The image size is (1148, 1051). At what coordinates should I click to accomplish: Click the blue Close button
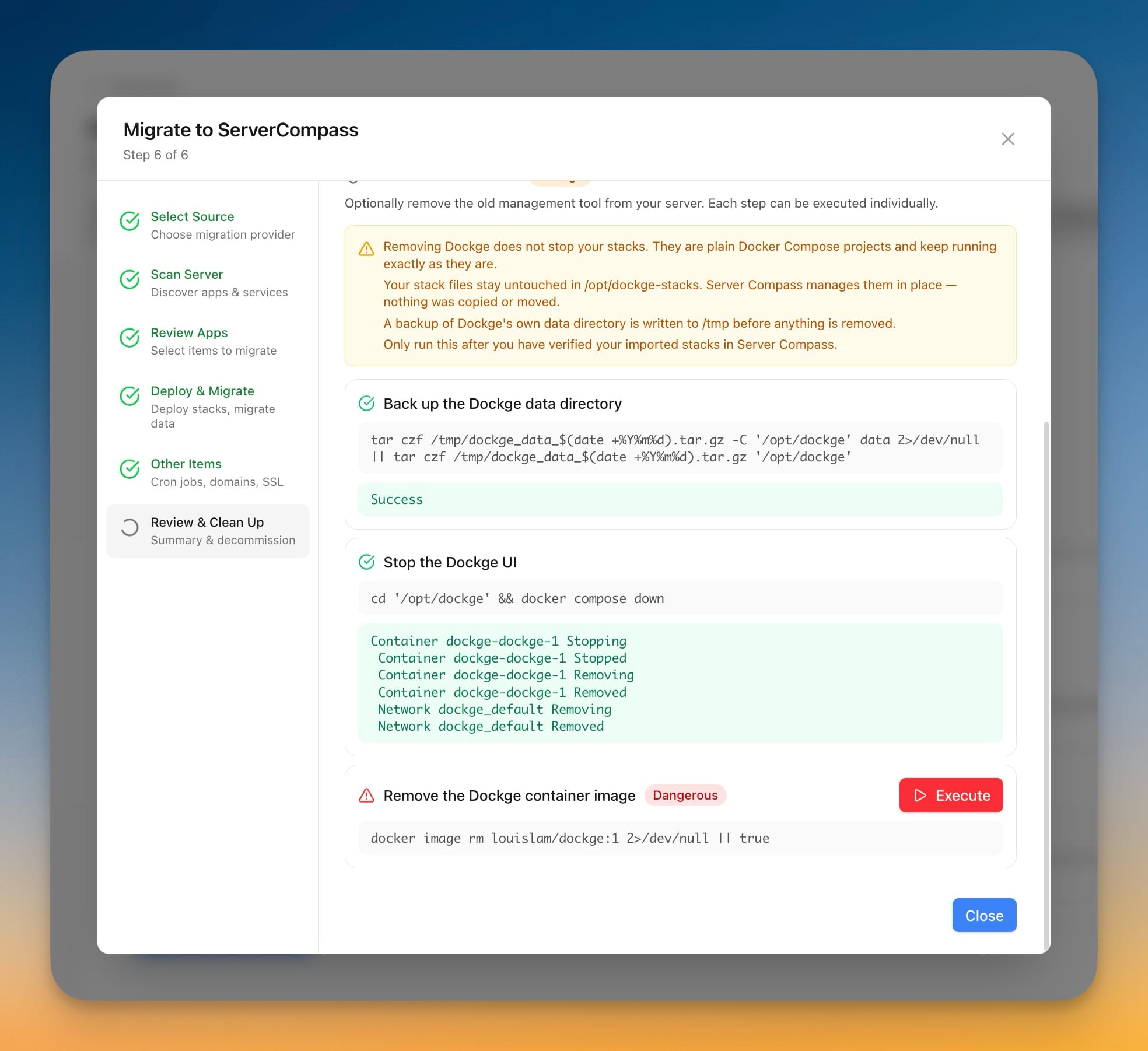tap(984, 916)
